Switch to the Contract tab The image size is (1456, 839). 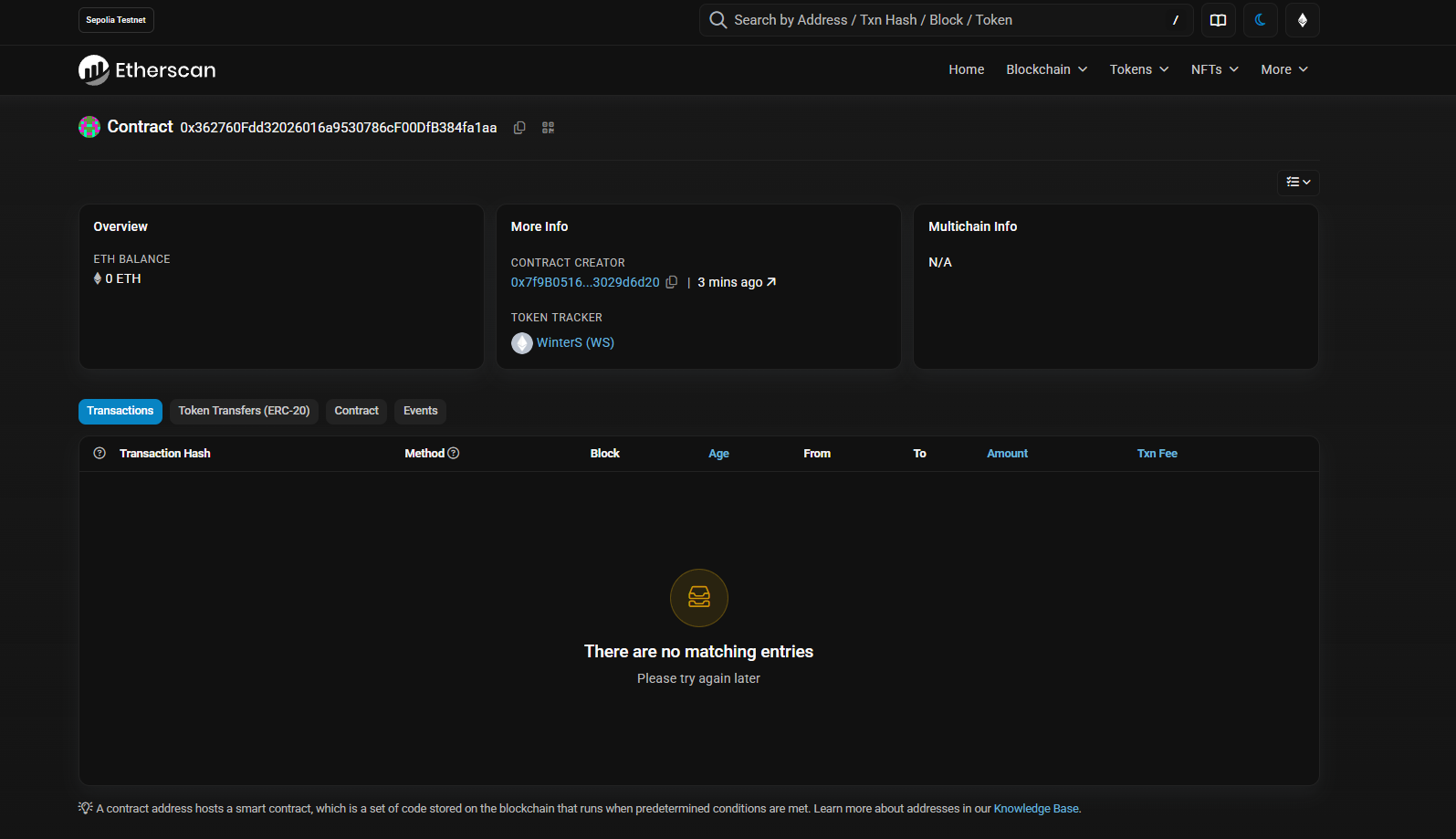pyautogui.click(x=356, y=412)
